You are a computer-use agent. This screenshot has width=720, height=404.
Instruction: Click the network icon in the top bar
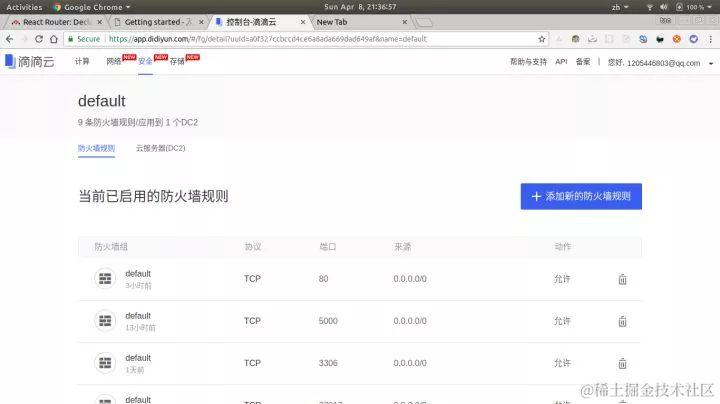click(649, 7)
